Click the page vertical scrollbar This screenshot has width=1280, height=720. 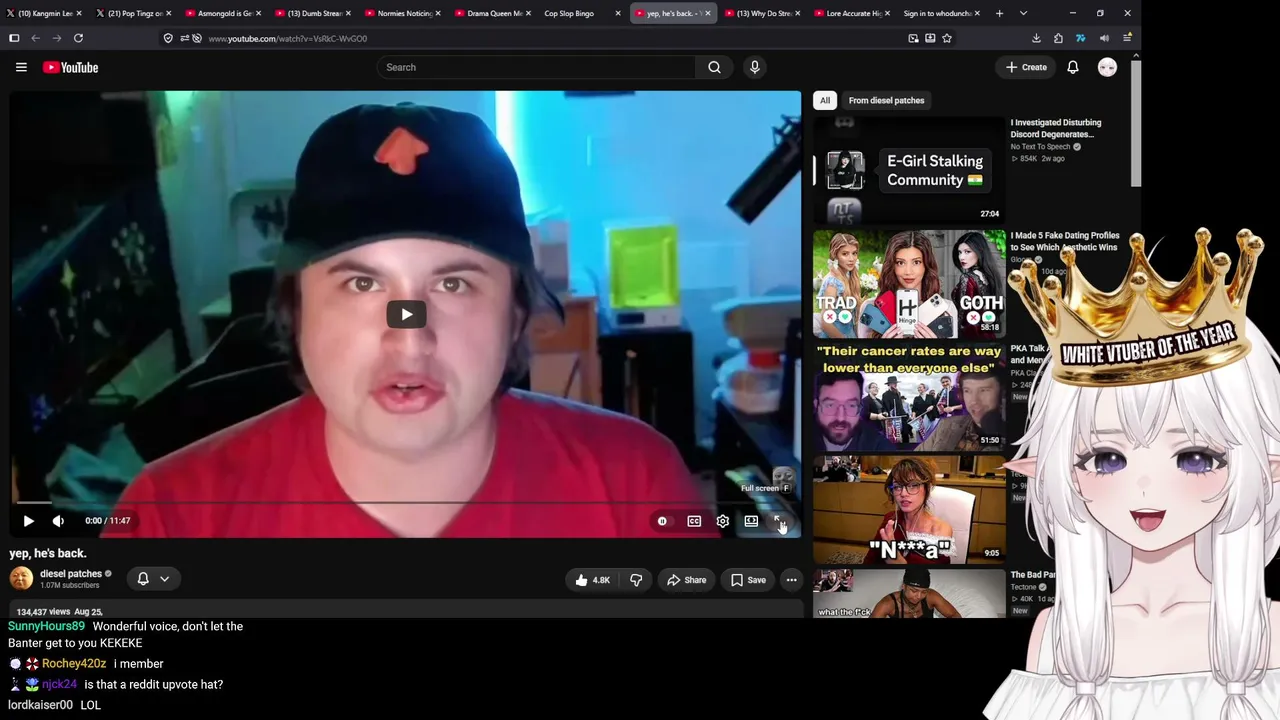click(x=1136, y=122)
